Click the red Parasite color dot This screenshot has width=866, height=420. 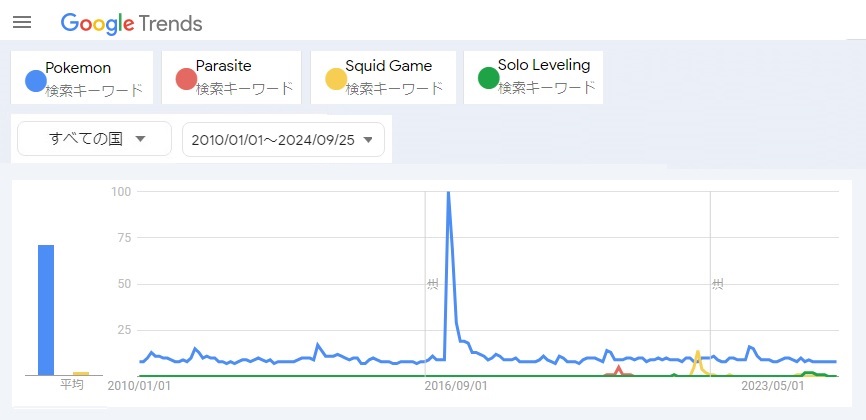click(x=185, y=79)
